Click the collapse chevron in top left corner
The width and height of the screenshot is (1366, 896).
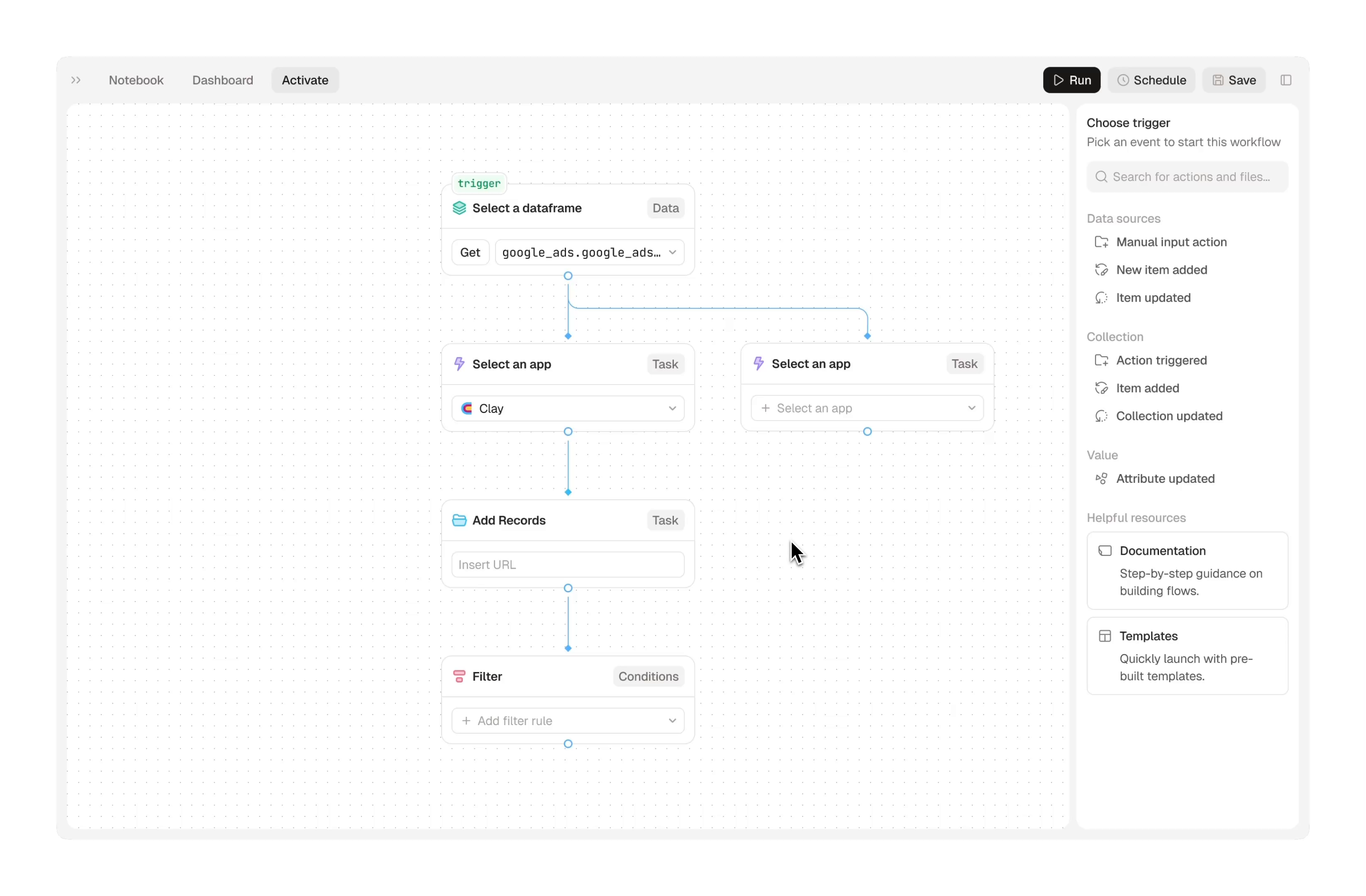75,80
